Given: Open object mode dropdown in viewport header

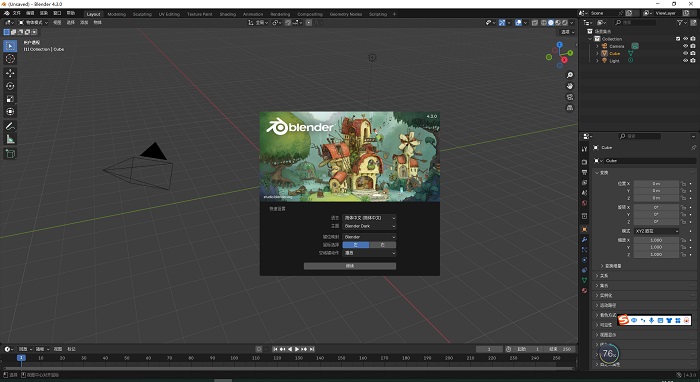Looking at the screenshot, I should point(33,22).
